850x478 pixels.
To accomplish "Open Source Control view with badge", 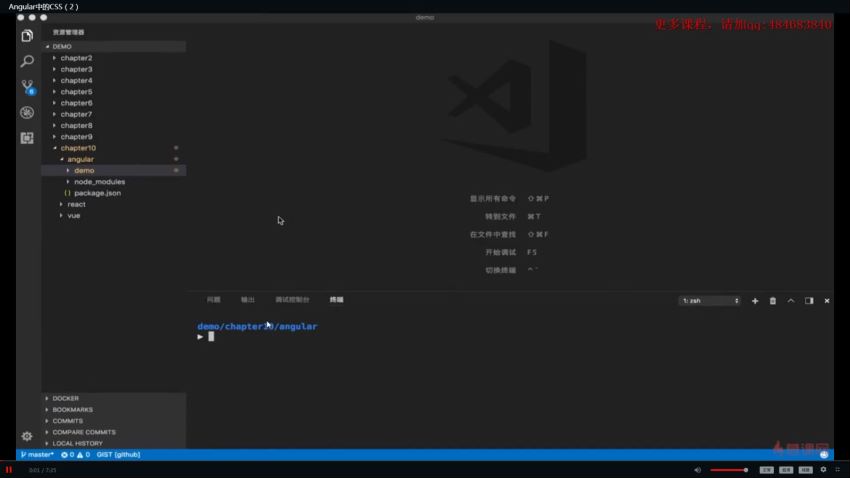I will 27,87.
